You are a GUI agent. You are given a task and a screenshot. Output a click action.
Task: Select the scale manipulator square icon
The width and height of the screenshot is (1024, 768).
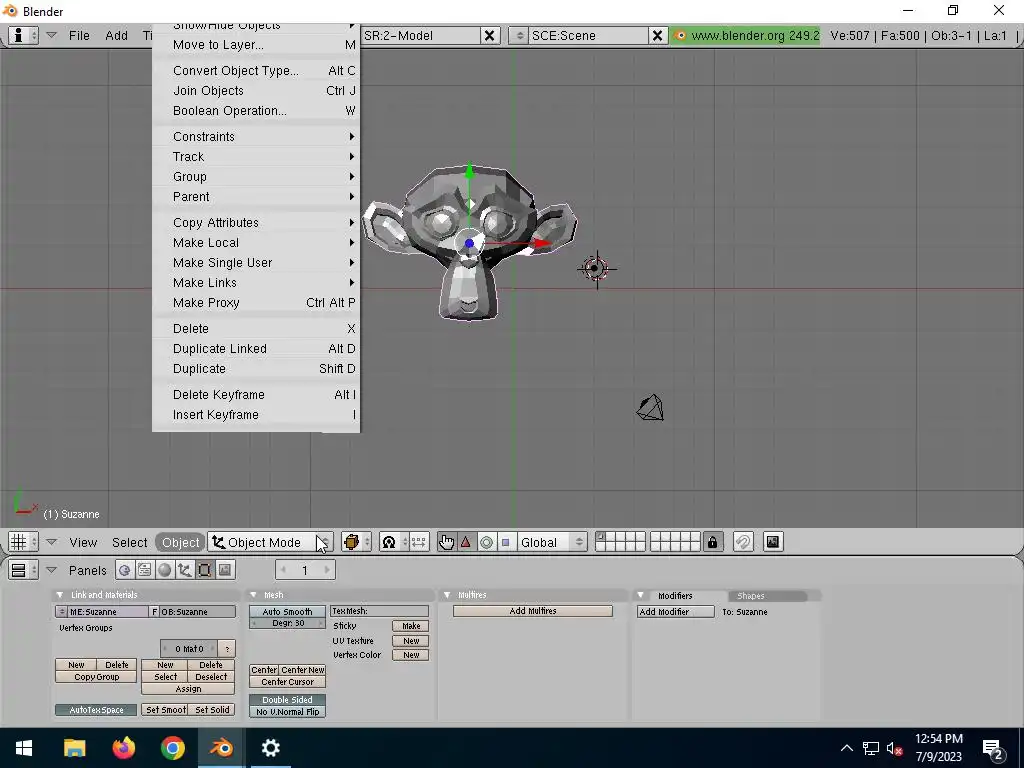click(x=505, y=542)
